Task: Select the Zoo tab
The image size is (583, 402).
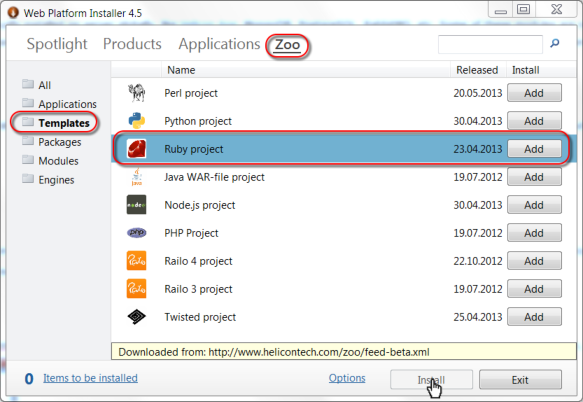Action: point(287,45)
